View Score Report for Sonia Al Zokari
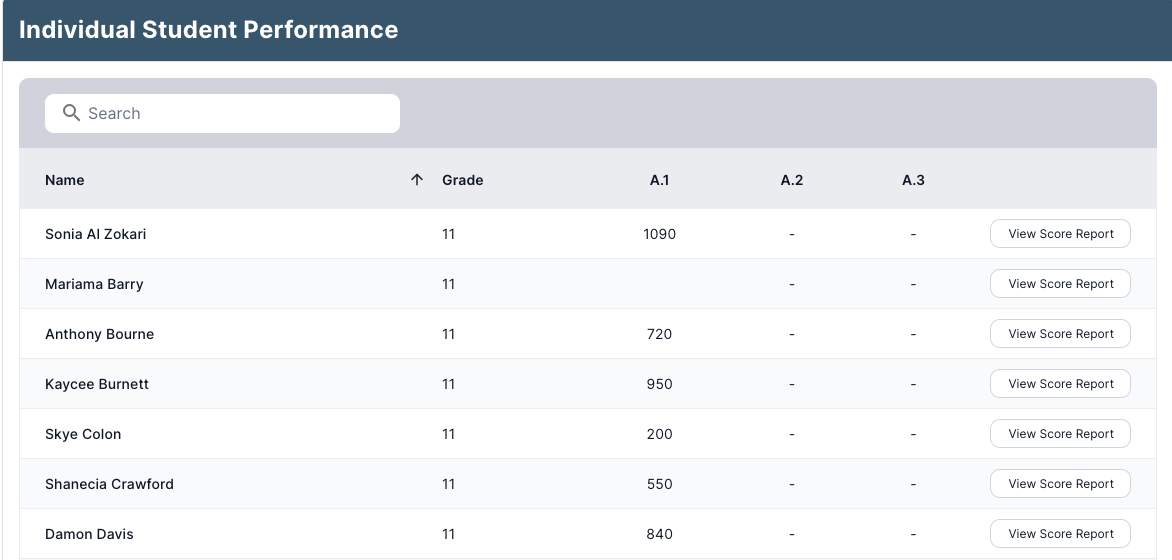This screenshot has height=560, width=1172. pyautogui.click(x=1060, y=234)
